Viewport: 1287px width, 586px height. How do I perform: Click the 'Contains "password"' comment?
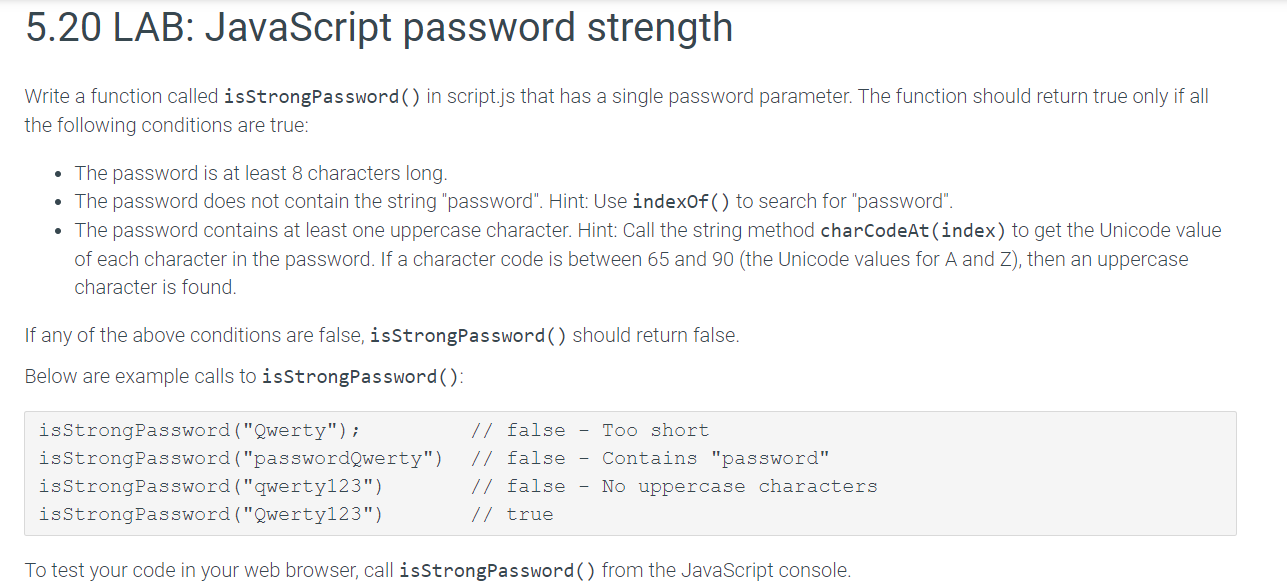716,458
